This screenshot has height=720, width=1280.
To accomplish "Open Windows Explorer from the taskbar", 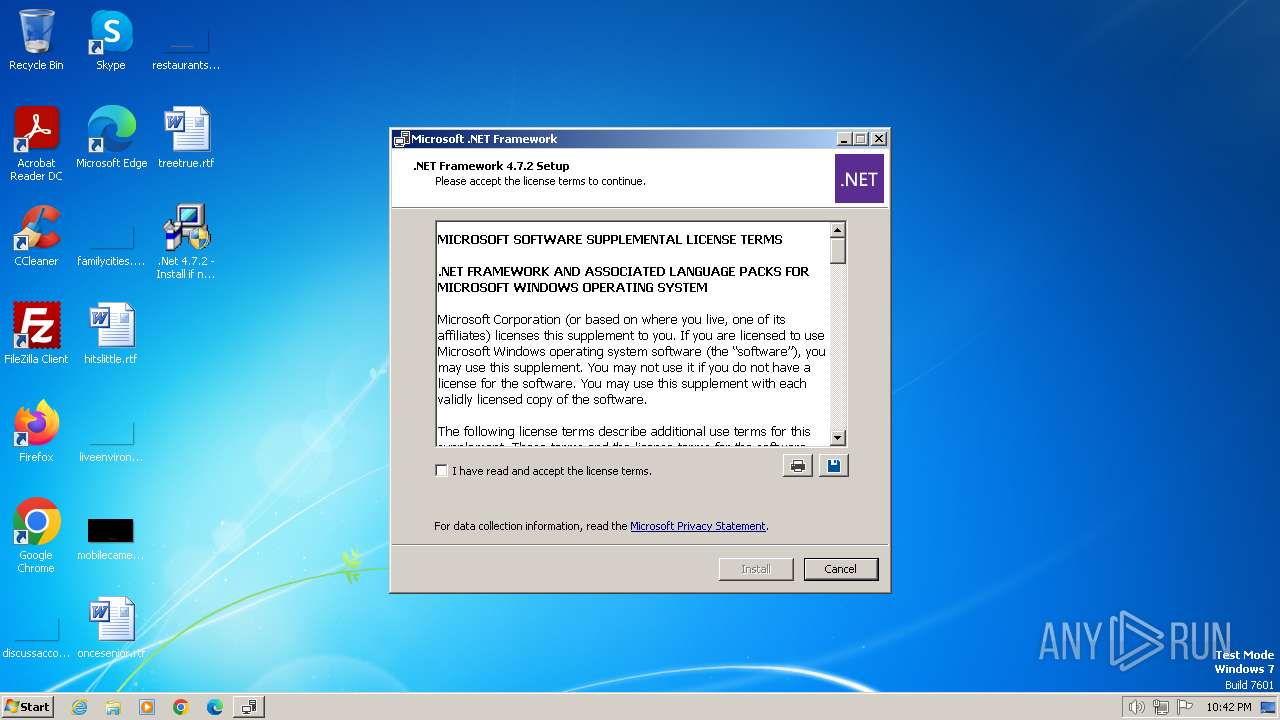I will pos(113,707).
